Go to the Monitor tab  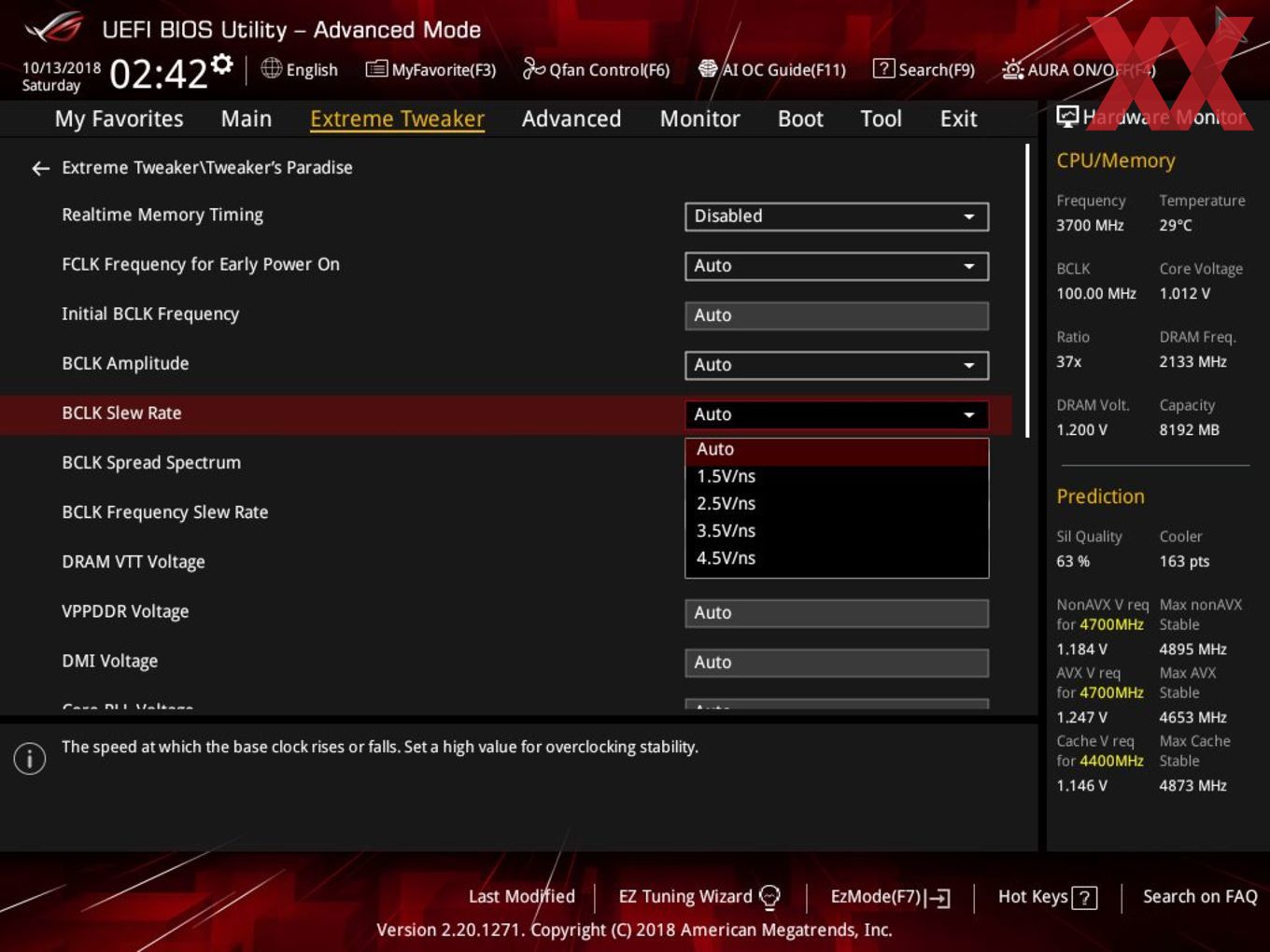click(699, 119)
